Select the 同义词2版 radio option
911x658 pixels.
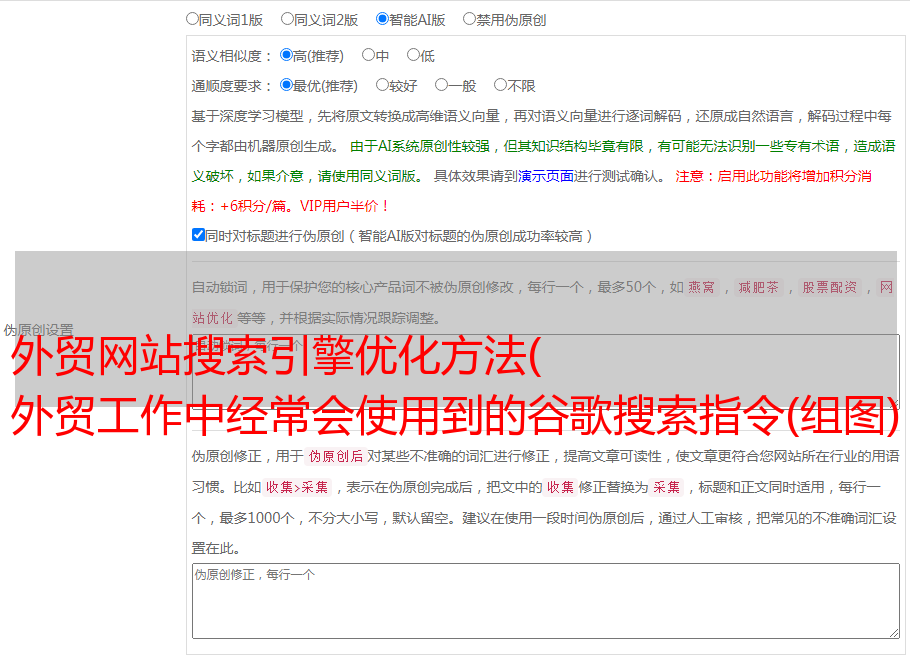[287, 19]
